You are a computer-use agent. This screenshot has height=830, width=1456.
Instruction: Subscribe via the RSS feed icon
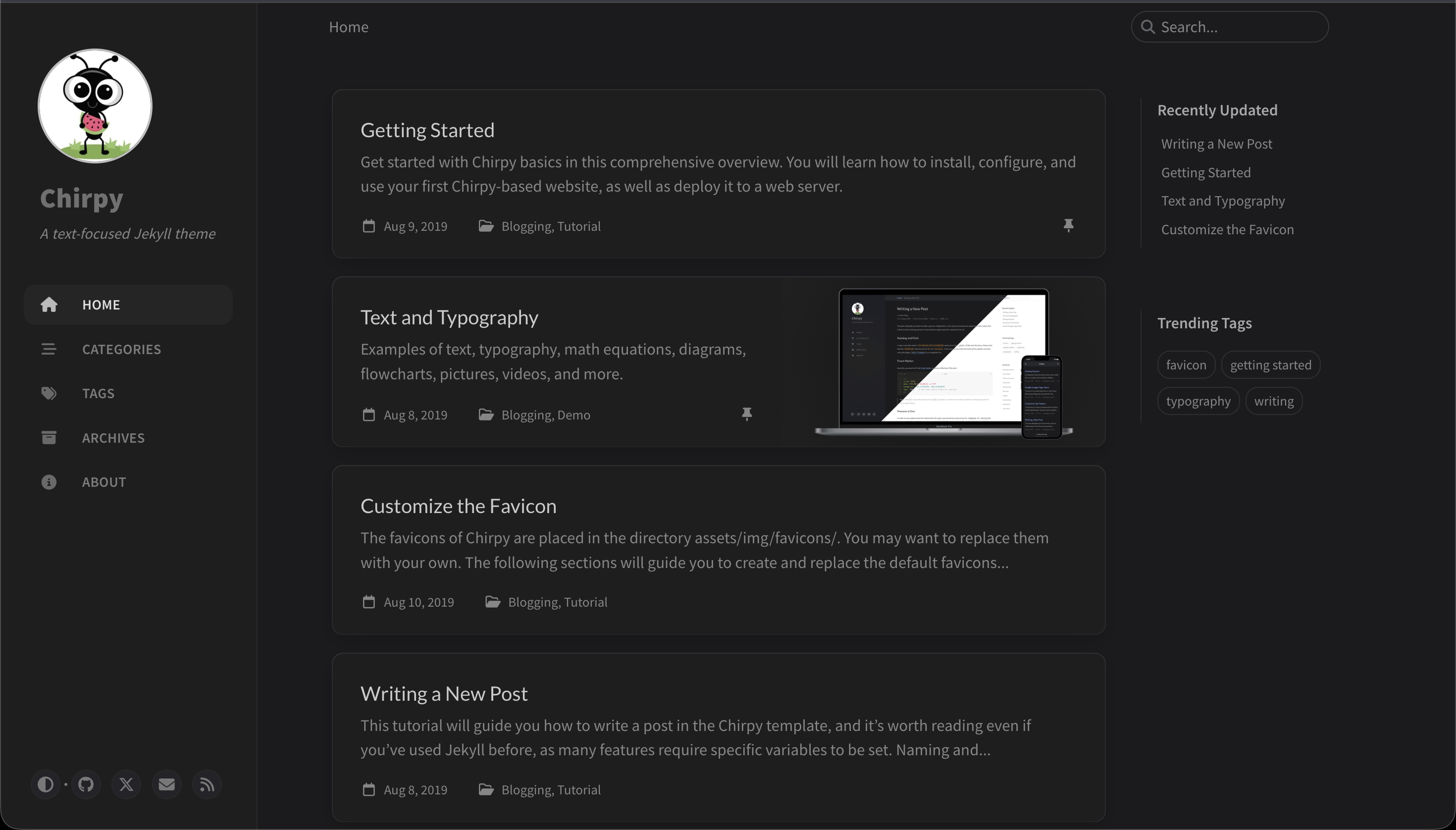[207, 784]
